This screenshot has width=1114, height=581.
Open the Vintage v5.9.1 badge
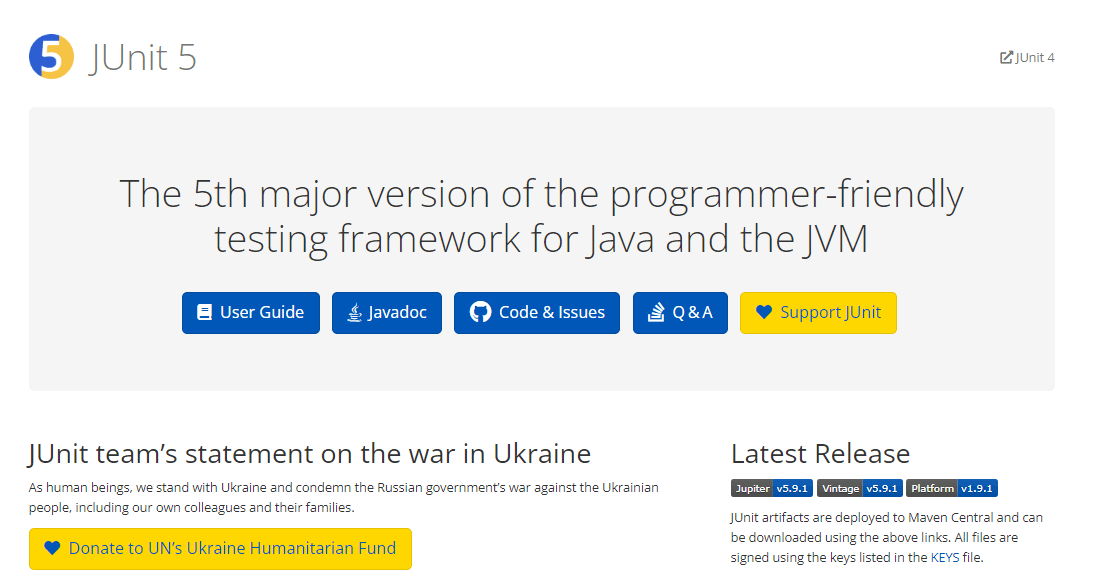[859, 489]
